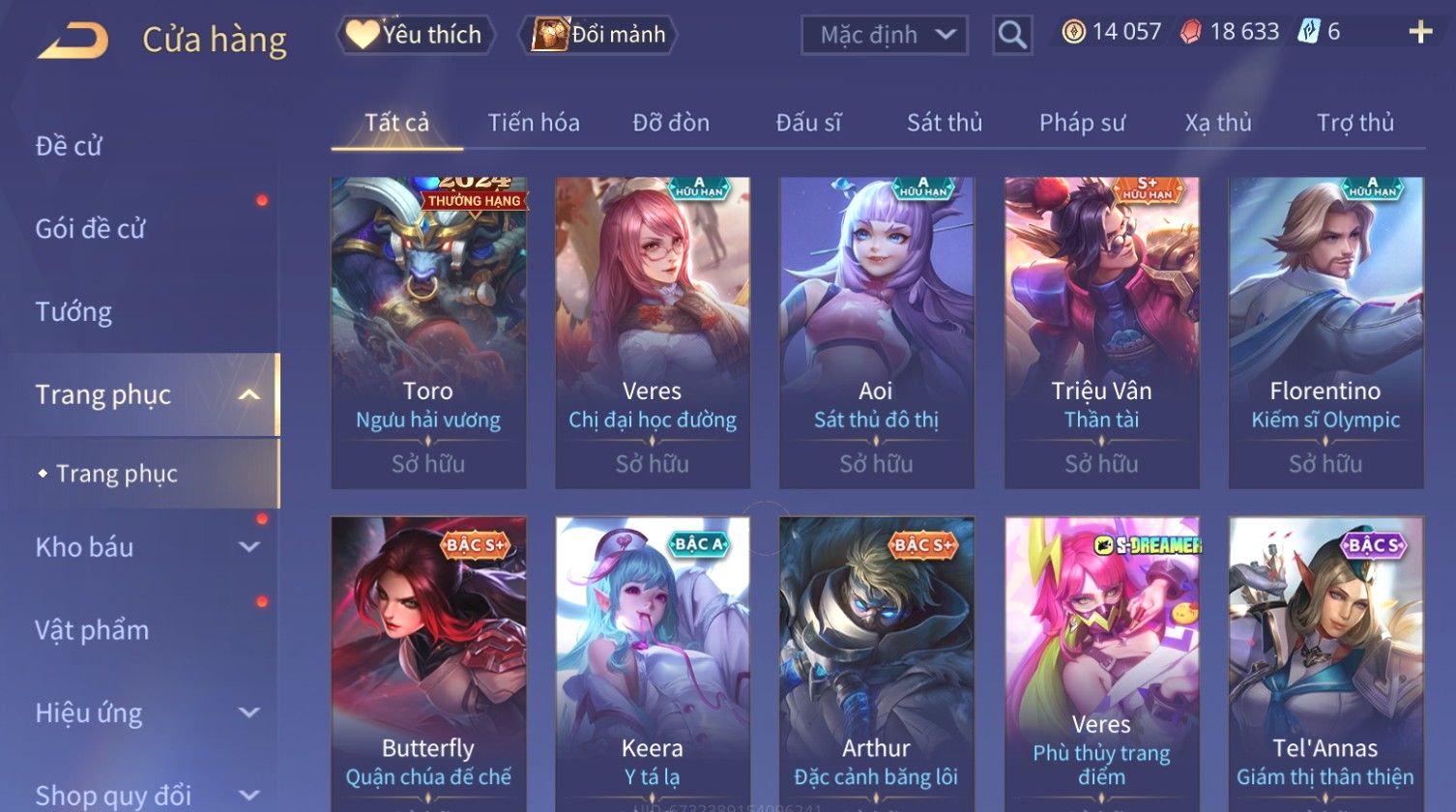Open the Đổi mảnh chest exchange

point(598,35)
